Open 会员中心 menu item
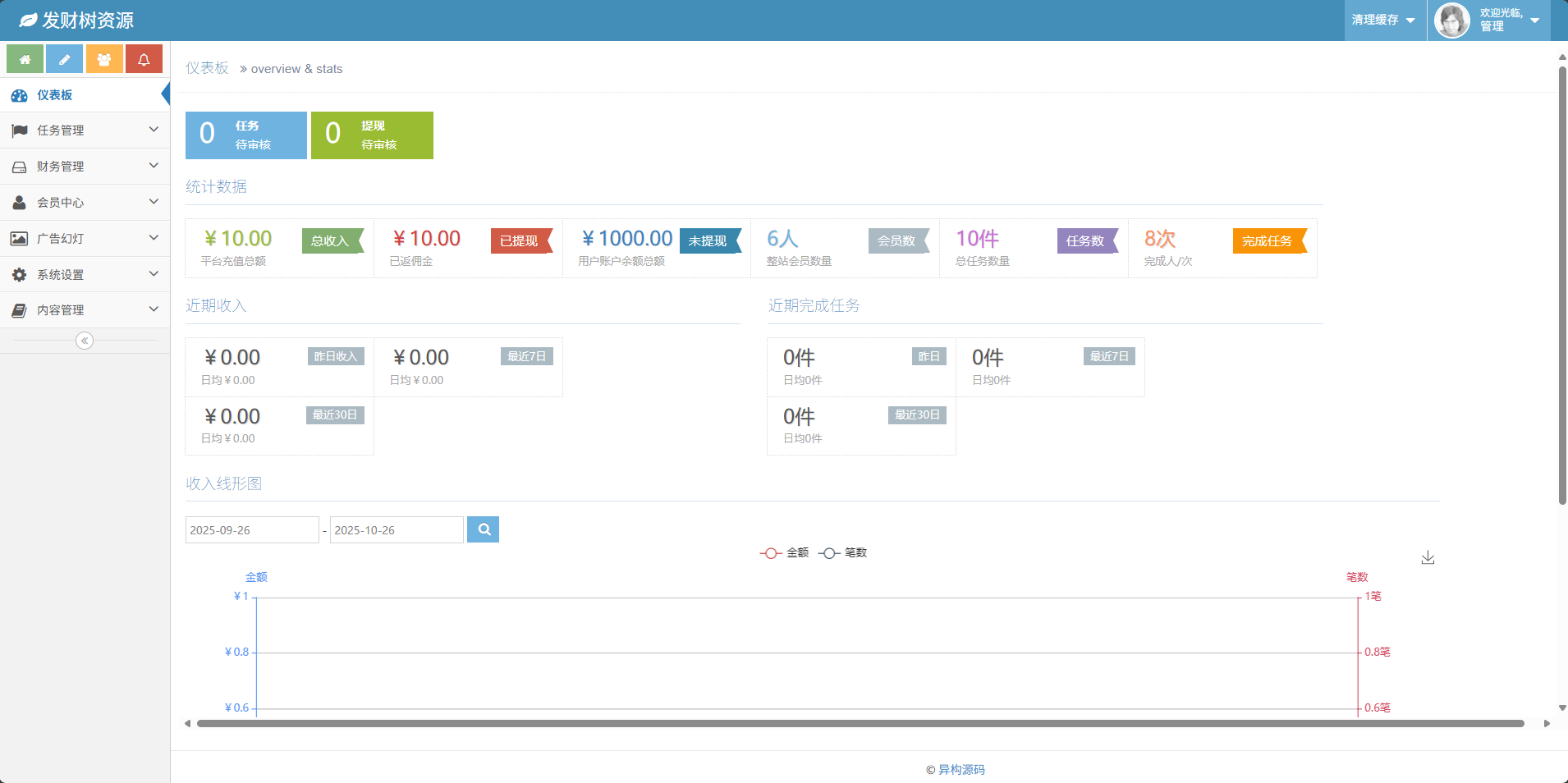The image size is (1568, 783). tap(85, 203)
